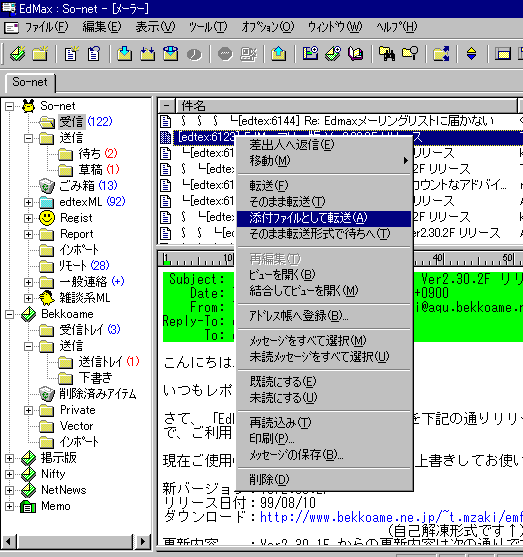Expand the 掲示版 node

(10, 458)
